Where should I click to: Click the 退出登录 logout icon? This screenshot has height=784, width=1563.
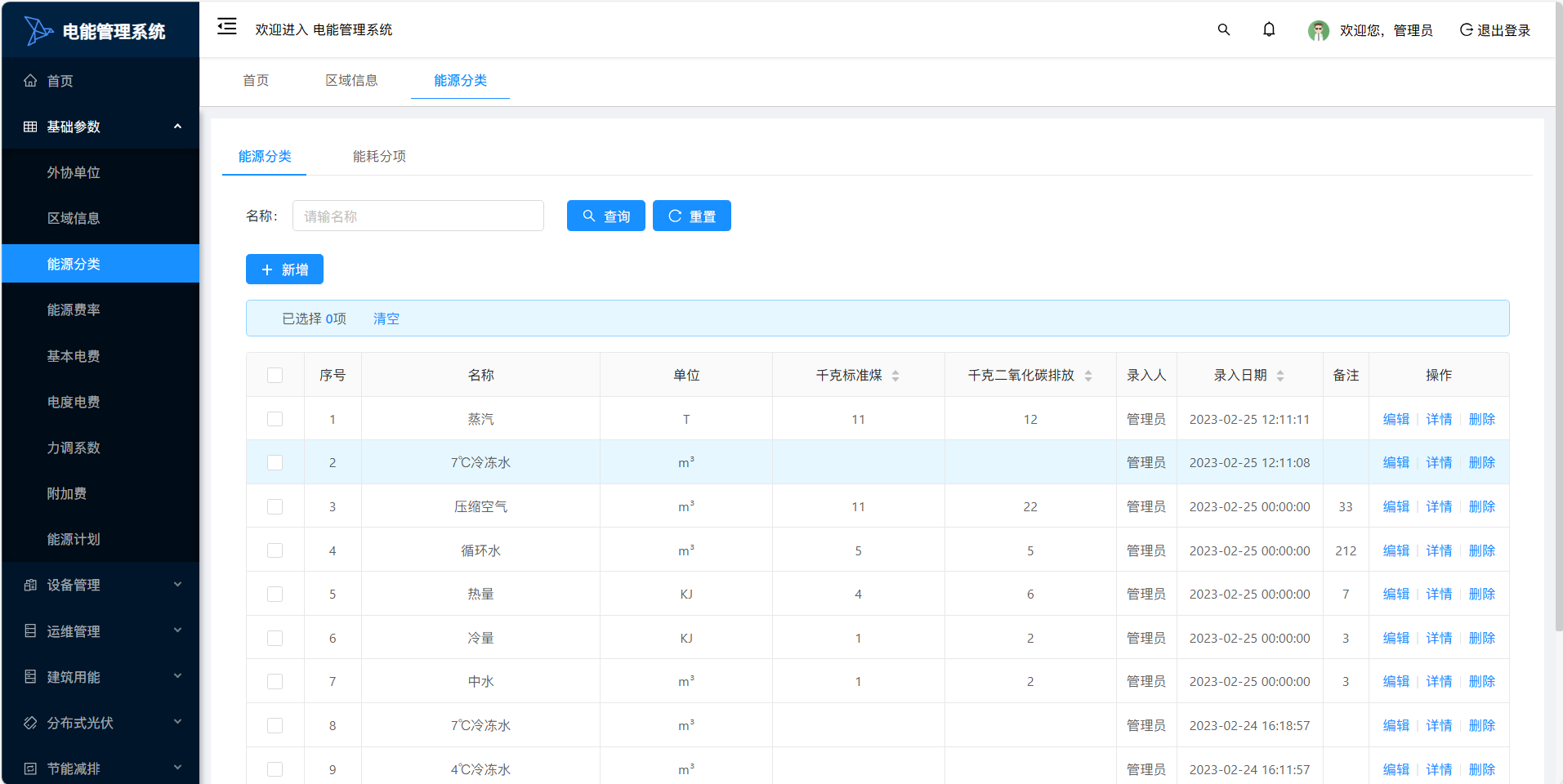(1467, 29)
